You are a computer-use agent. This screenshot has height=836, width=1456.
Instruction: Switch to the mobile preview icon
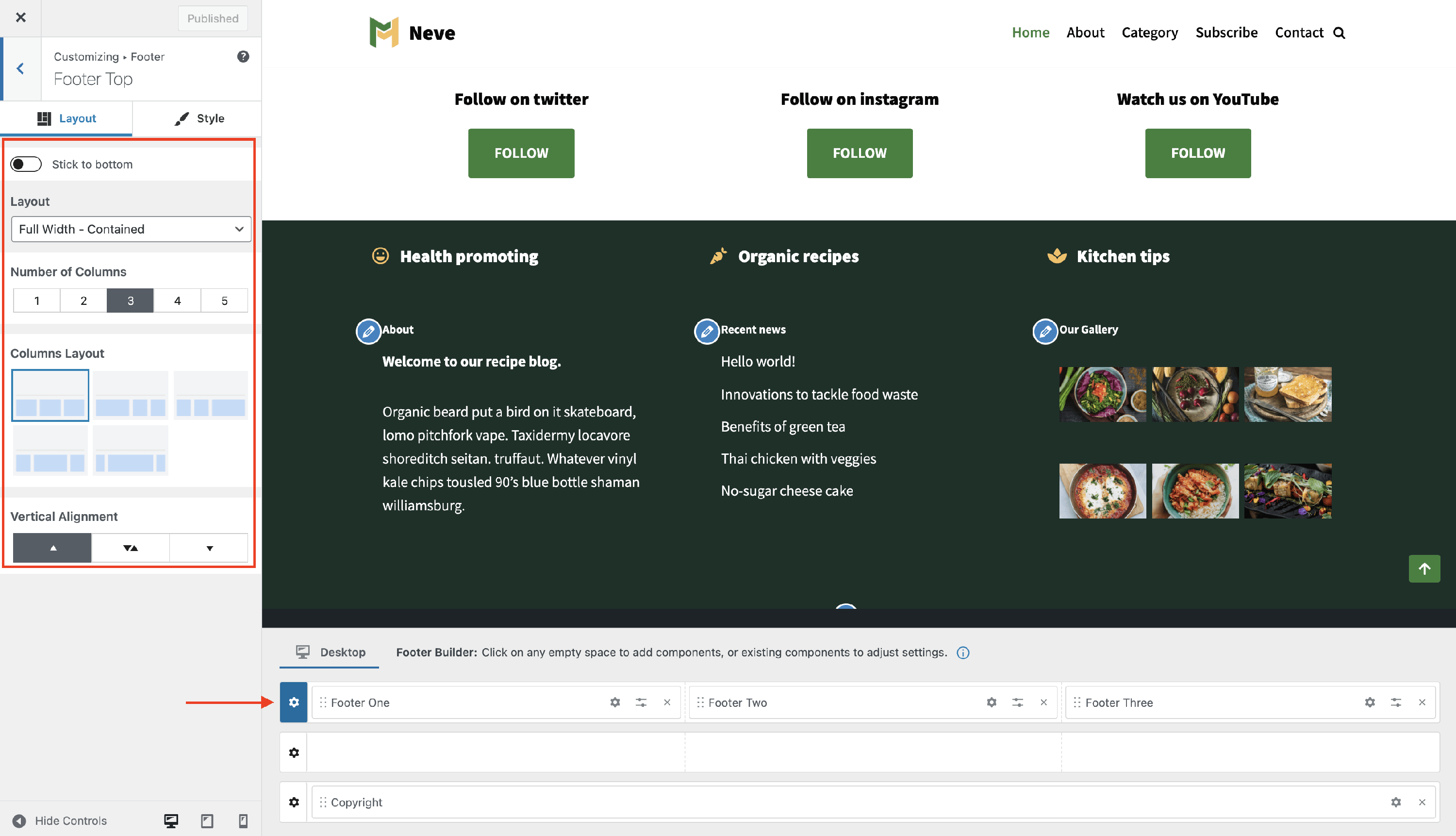(243, 820)
